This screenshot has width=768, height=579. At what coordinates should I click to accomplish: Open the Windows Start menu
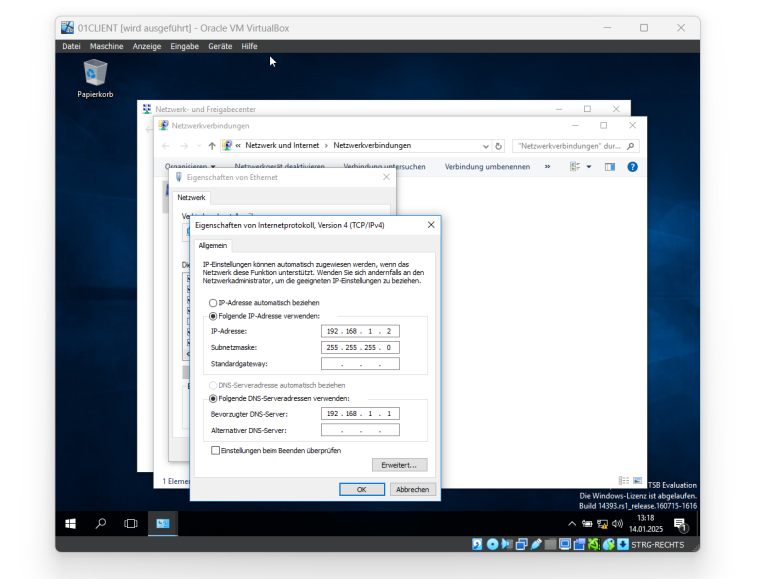(x=71, y=524)
